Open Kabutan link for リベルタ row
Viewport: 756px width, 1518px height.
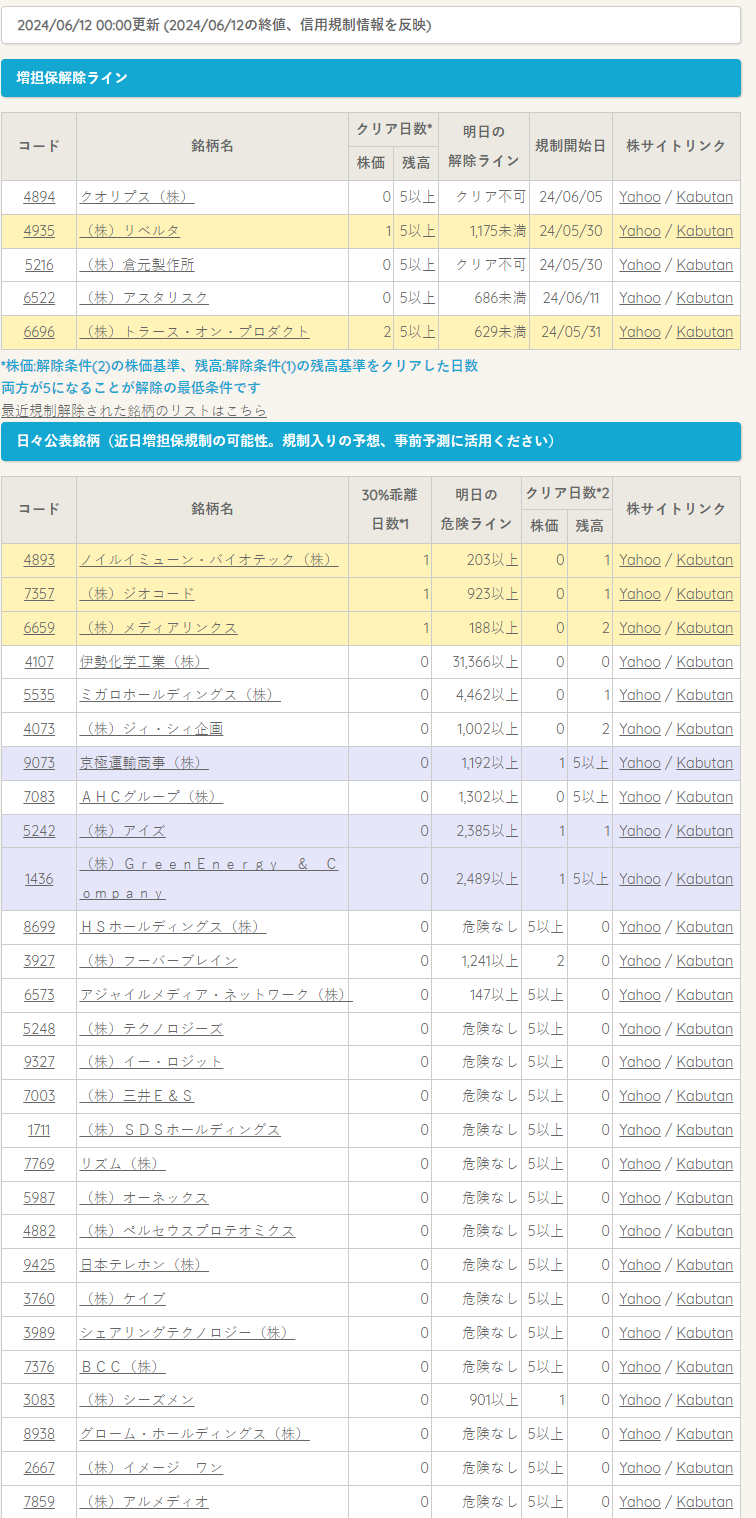pyautogui.click(x=705, y=231)
